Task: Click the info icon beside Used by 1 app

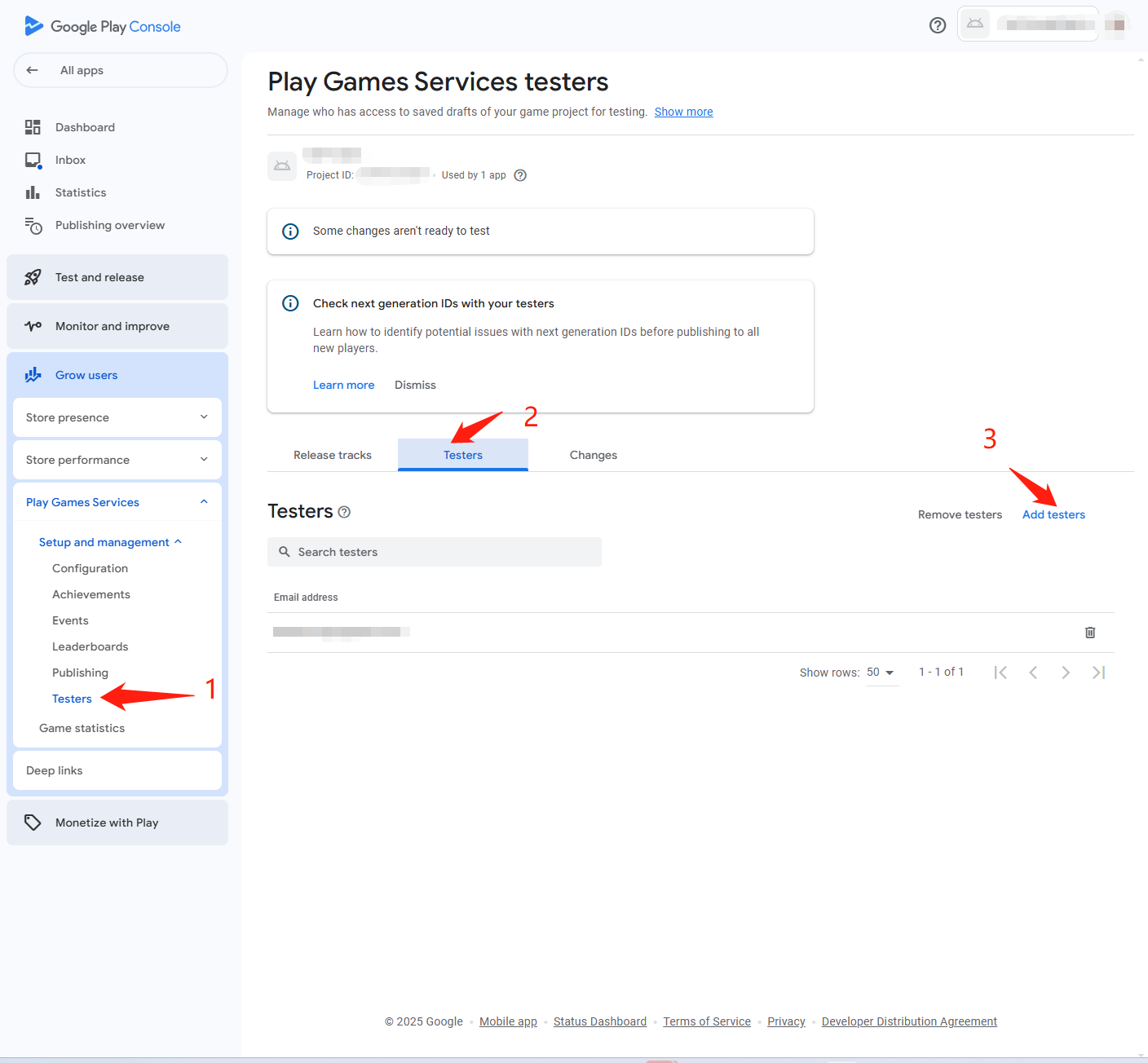Action: [x=520, y=174]
